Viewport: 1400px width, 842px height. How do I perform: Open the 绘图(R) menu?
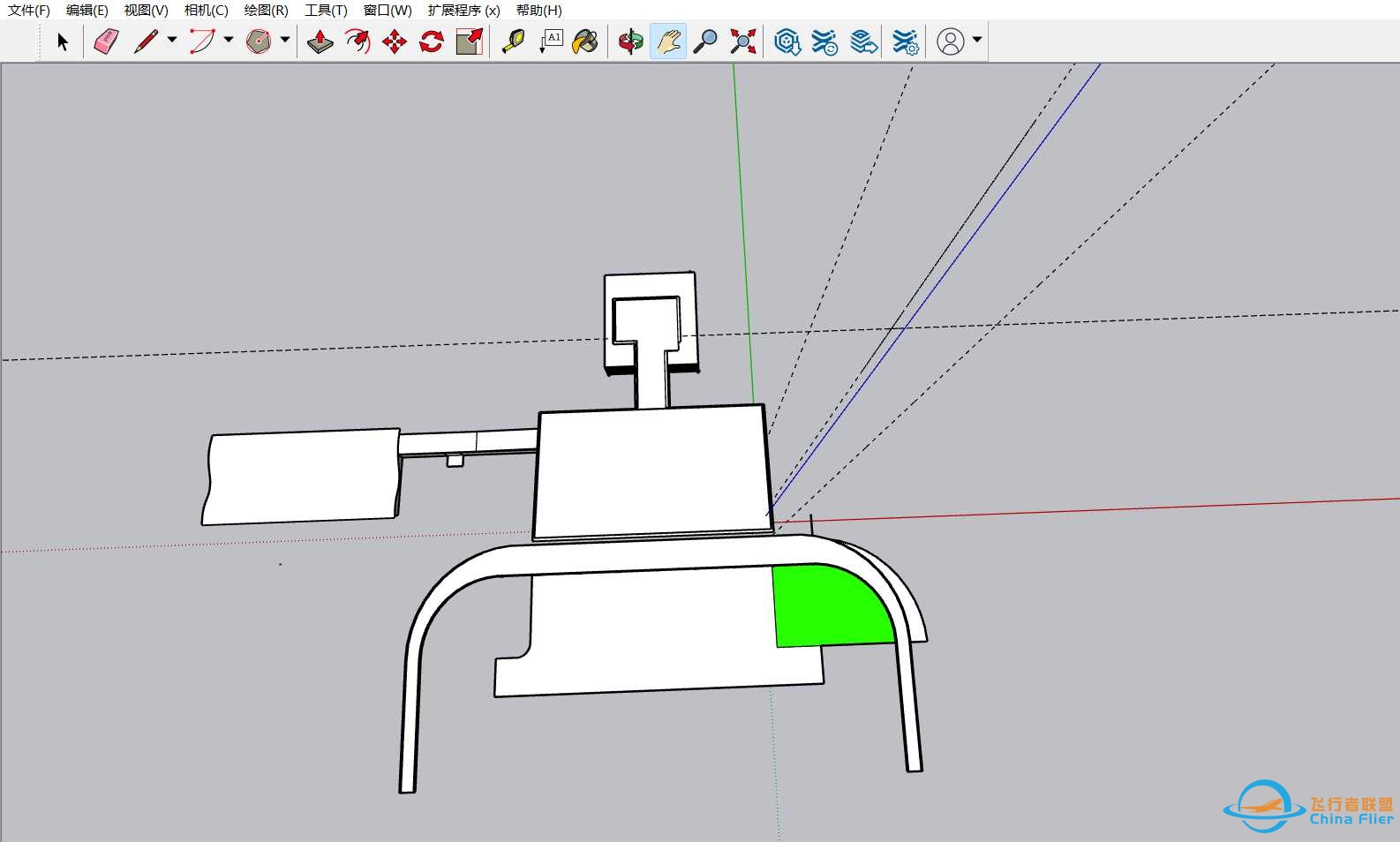266,10
